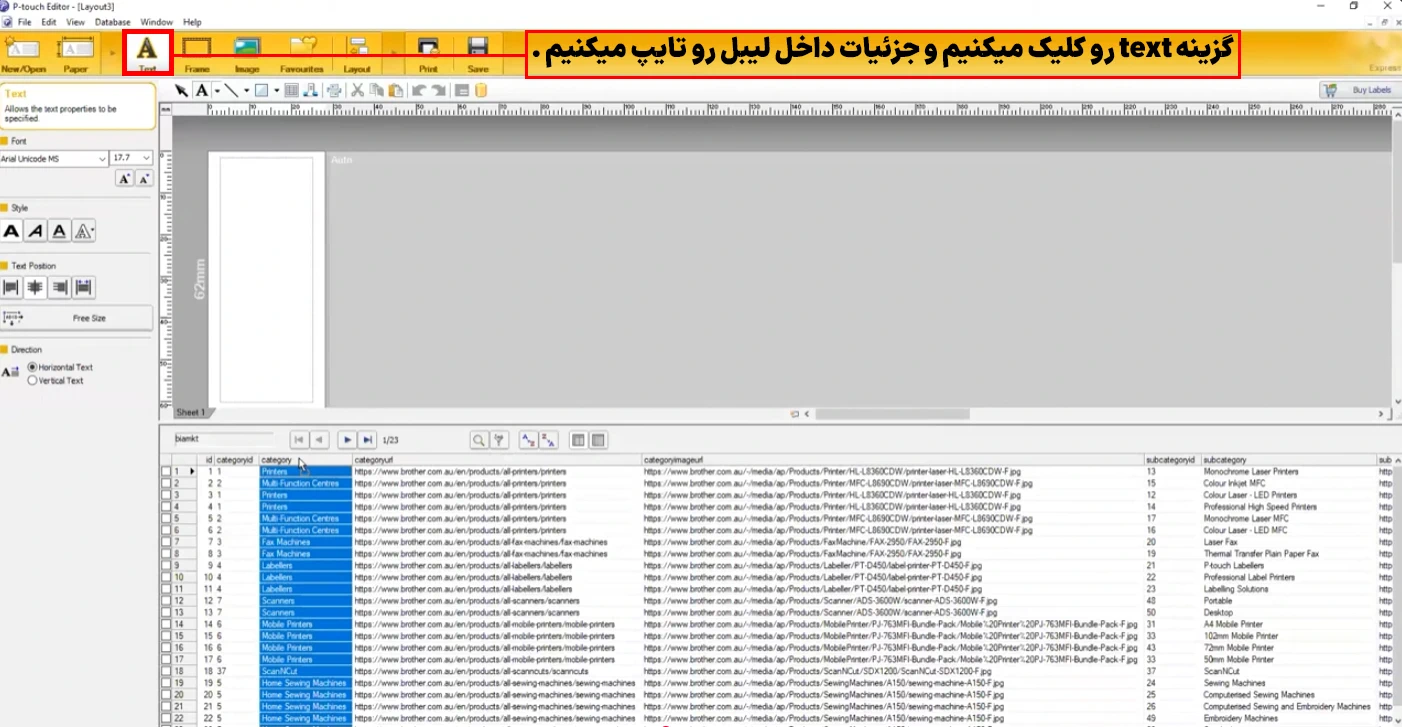
Task: Expand the rectangle shape dropdown arrow
Action: [277, 90]
